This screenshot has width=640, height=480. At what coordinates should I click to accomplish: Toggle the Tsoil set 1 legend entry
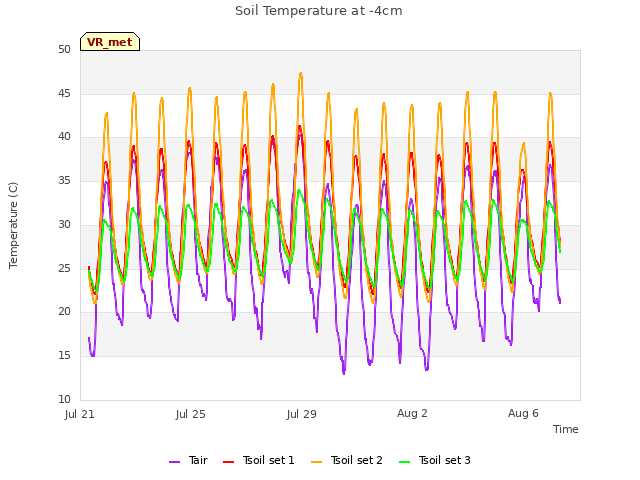pyautogui.click(x=258, y=460)
